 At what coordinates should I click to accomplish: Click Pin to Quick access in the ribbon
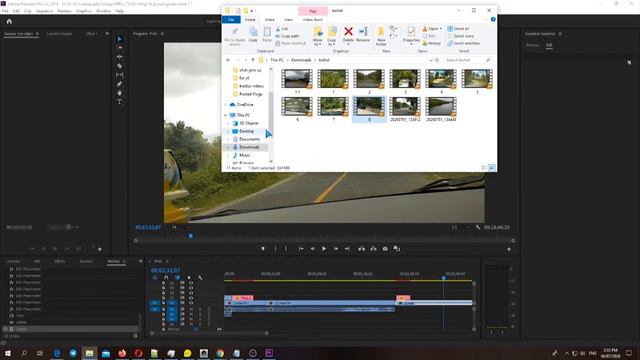click(235, 36)
